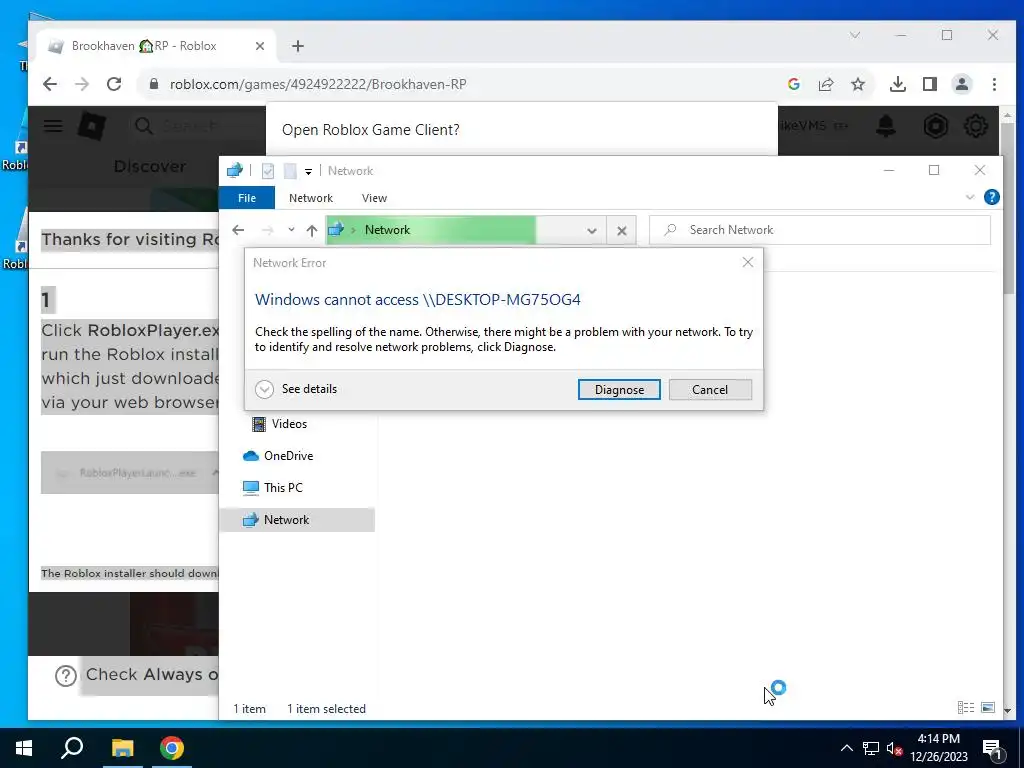Image resolution: width=1024 pixels, height=768 pixels.
Task: Open the Robux icon on Roblox
Action: 935,126
